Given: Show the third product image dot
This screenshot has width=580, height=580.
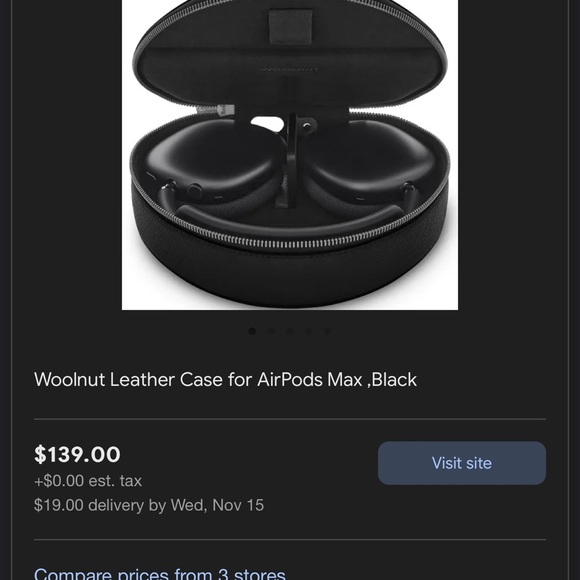Looking at the screenshot, I should click(290, 331).
